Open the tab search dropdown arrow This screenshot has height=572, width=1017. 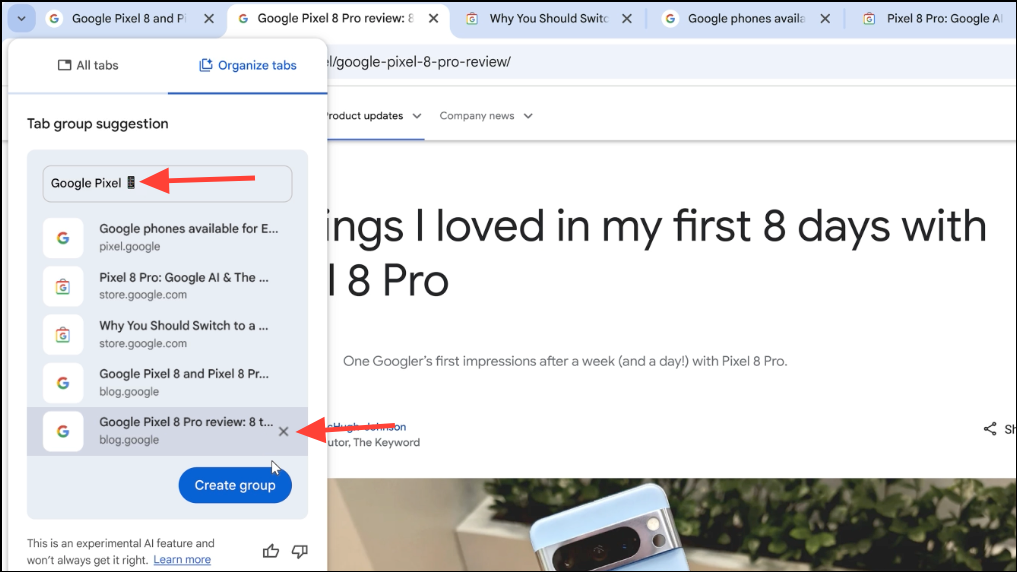tap(21, 19)
